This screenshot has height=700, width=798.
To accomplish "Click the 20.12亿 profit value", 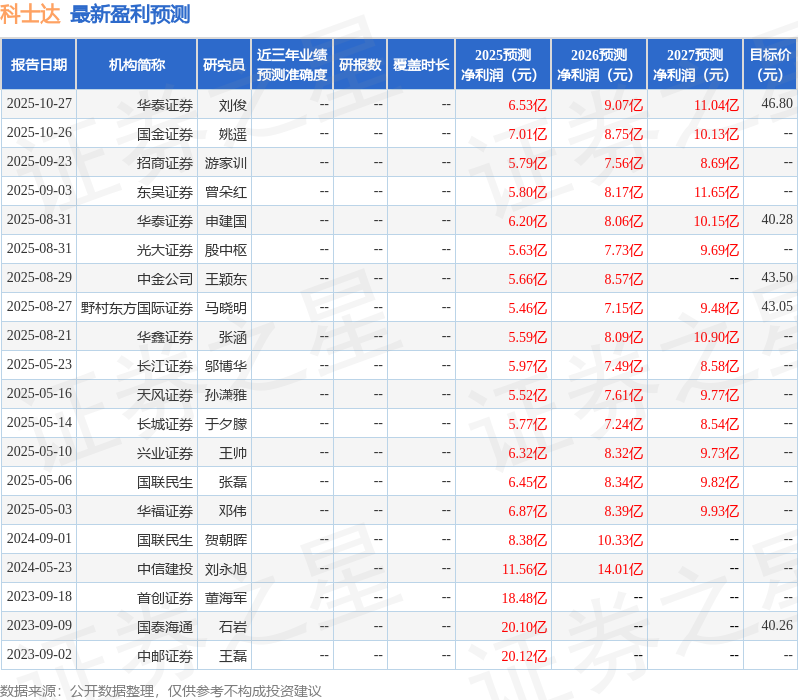I will click(524, 656).
